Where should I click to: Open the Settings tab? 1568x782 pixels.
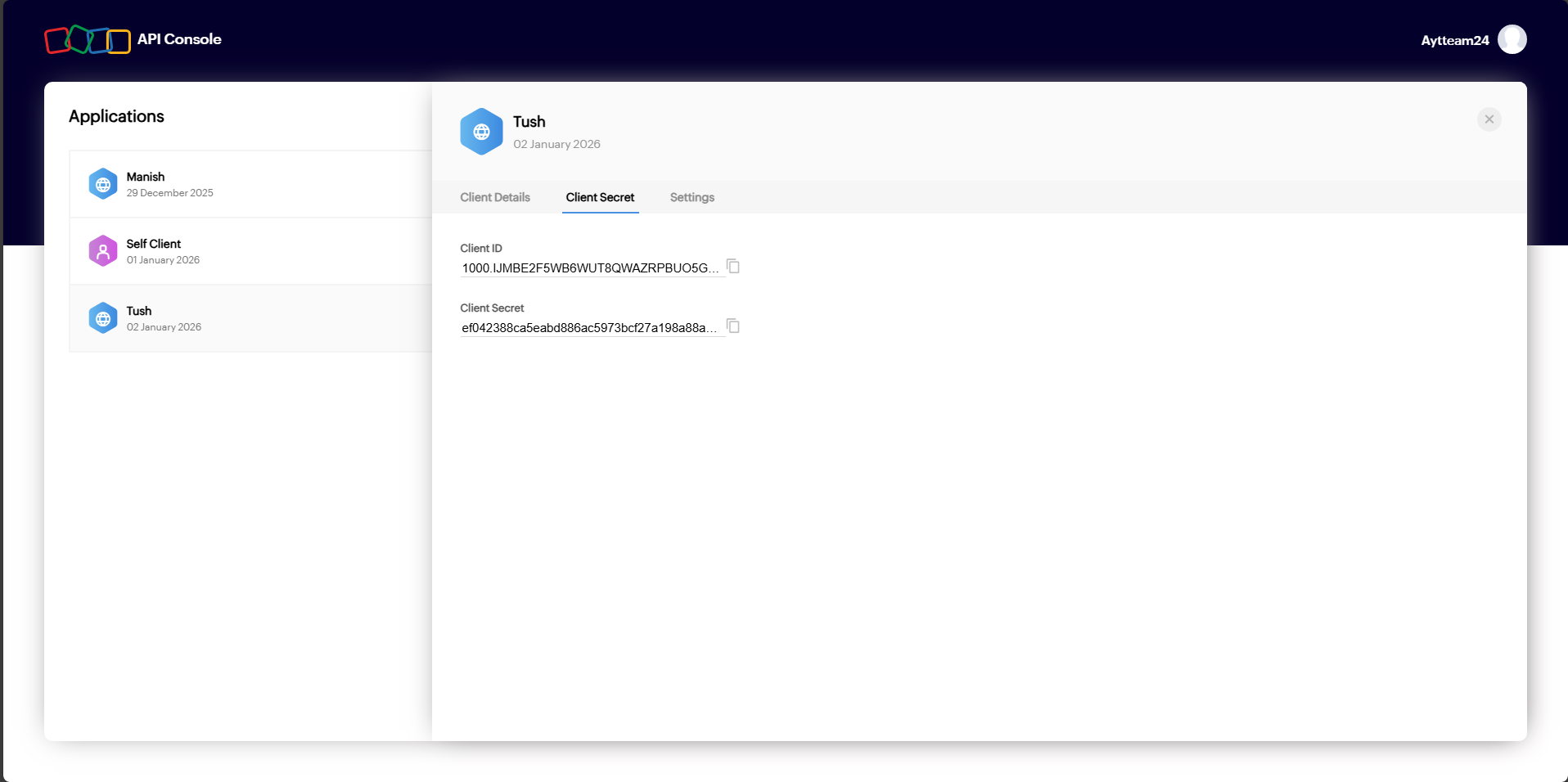tap(692, 197)
